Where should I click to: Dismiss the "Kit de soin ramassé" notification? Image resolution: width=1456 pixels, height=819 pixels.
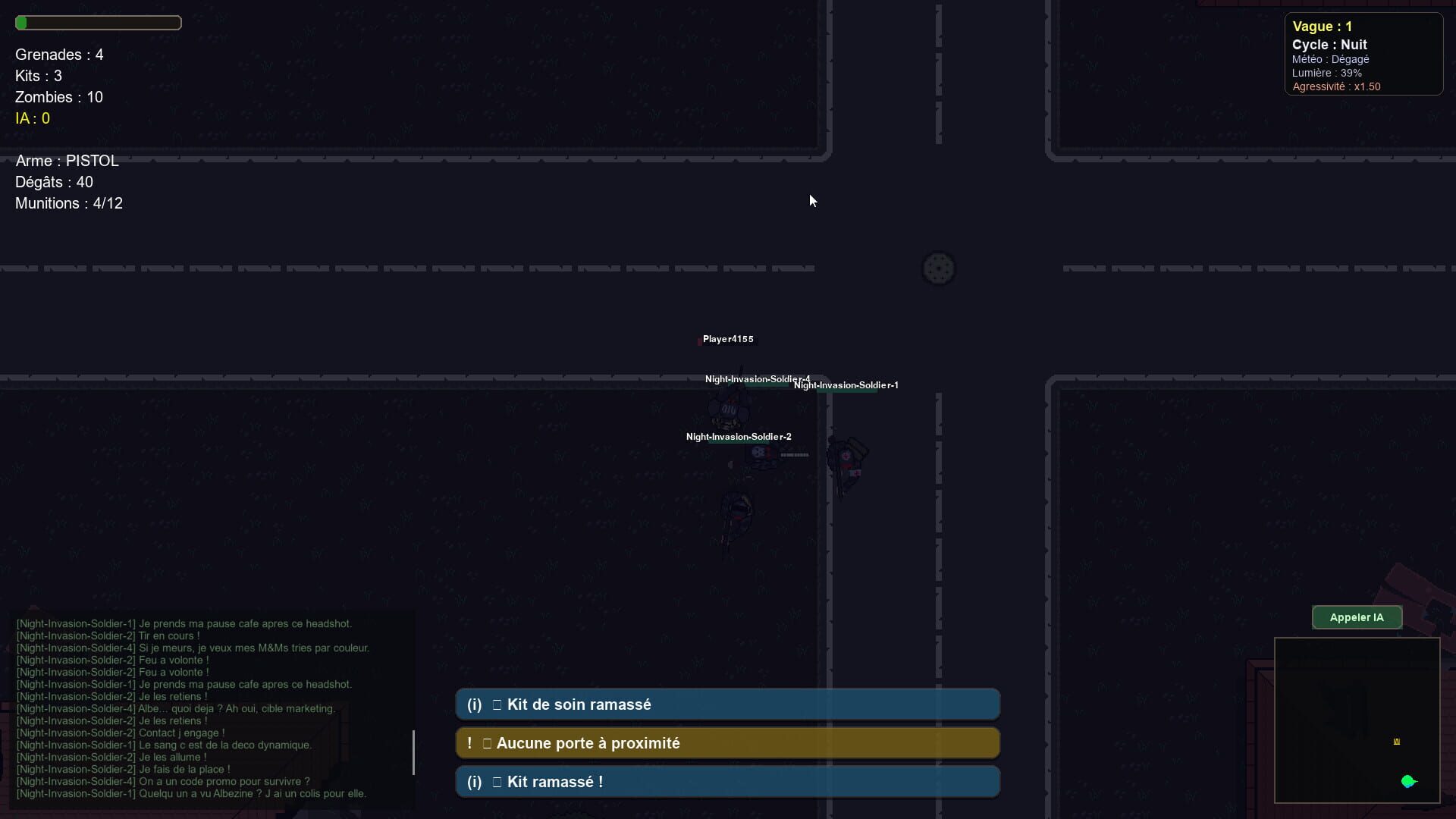pyautogui.click(x=727, y=704)
